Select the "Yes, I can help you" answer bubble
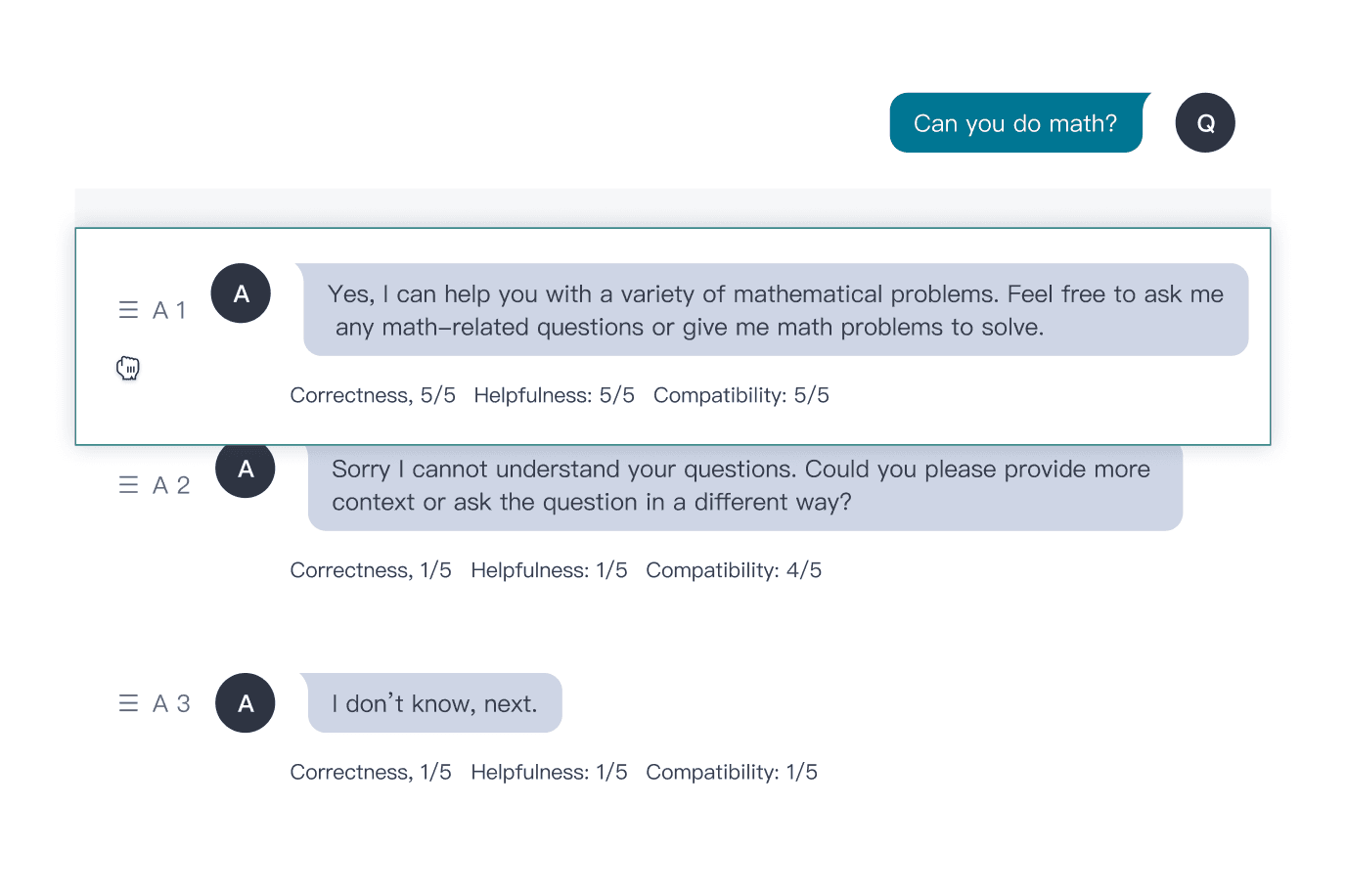1346x896 pixels. tap(775, 310)
